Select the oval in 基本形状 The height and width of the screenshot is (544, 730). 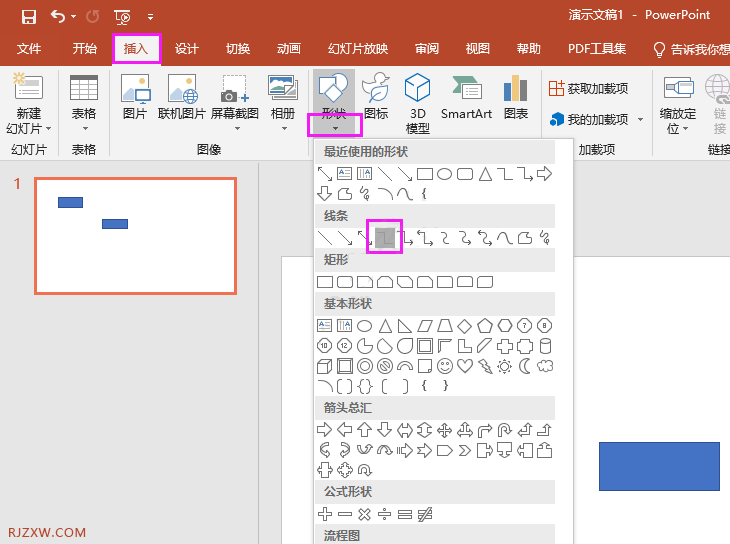(x=365, y=326)
